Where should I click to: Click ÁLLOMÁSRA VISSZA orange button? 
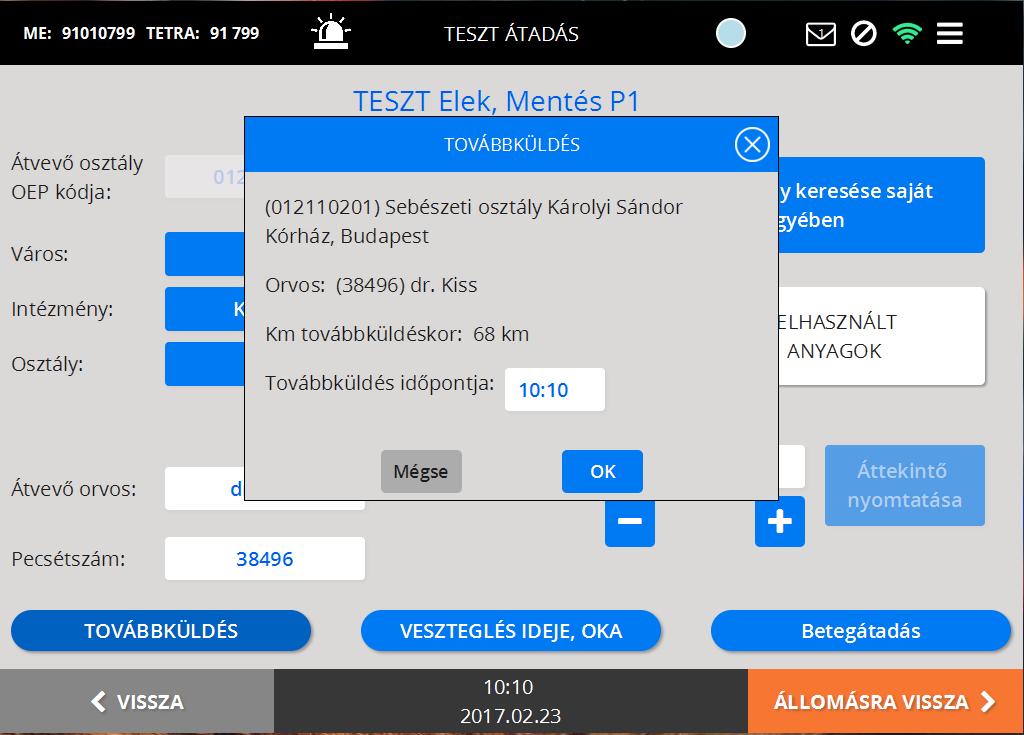coord(886,701)
